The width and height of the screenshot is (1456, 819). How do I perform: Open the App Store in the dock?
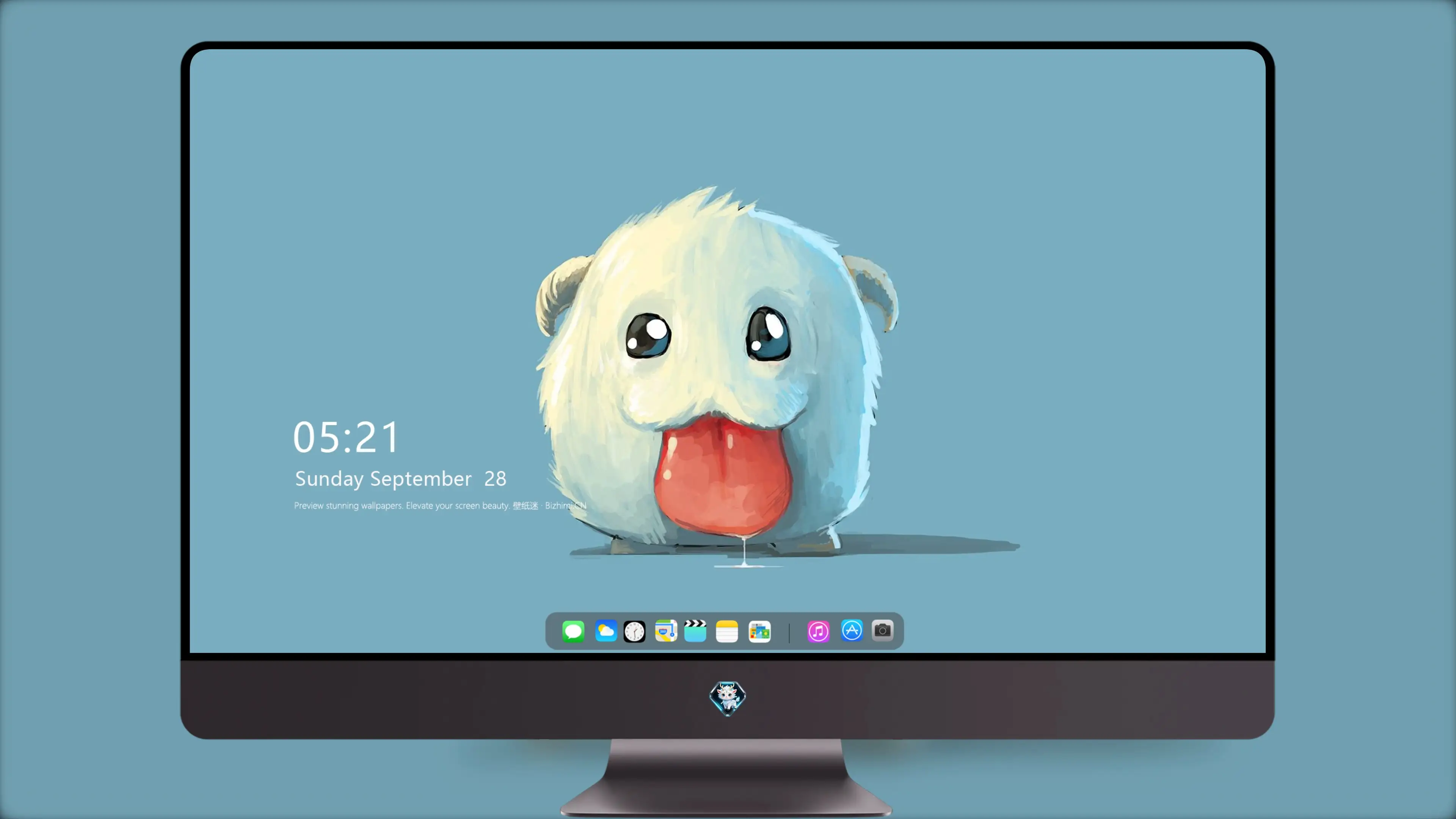[x=852, y=630]
